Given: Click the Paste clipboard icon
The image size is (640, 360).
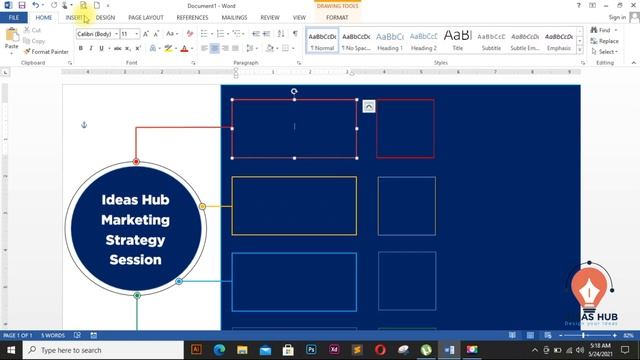Looking at the screenshot, I should [x=12, y=35].
